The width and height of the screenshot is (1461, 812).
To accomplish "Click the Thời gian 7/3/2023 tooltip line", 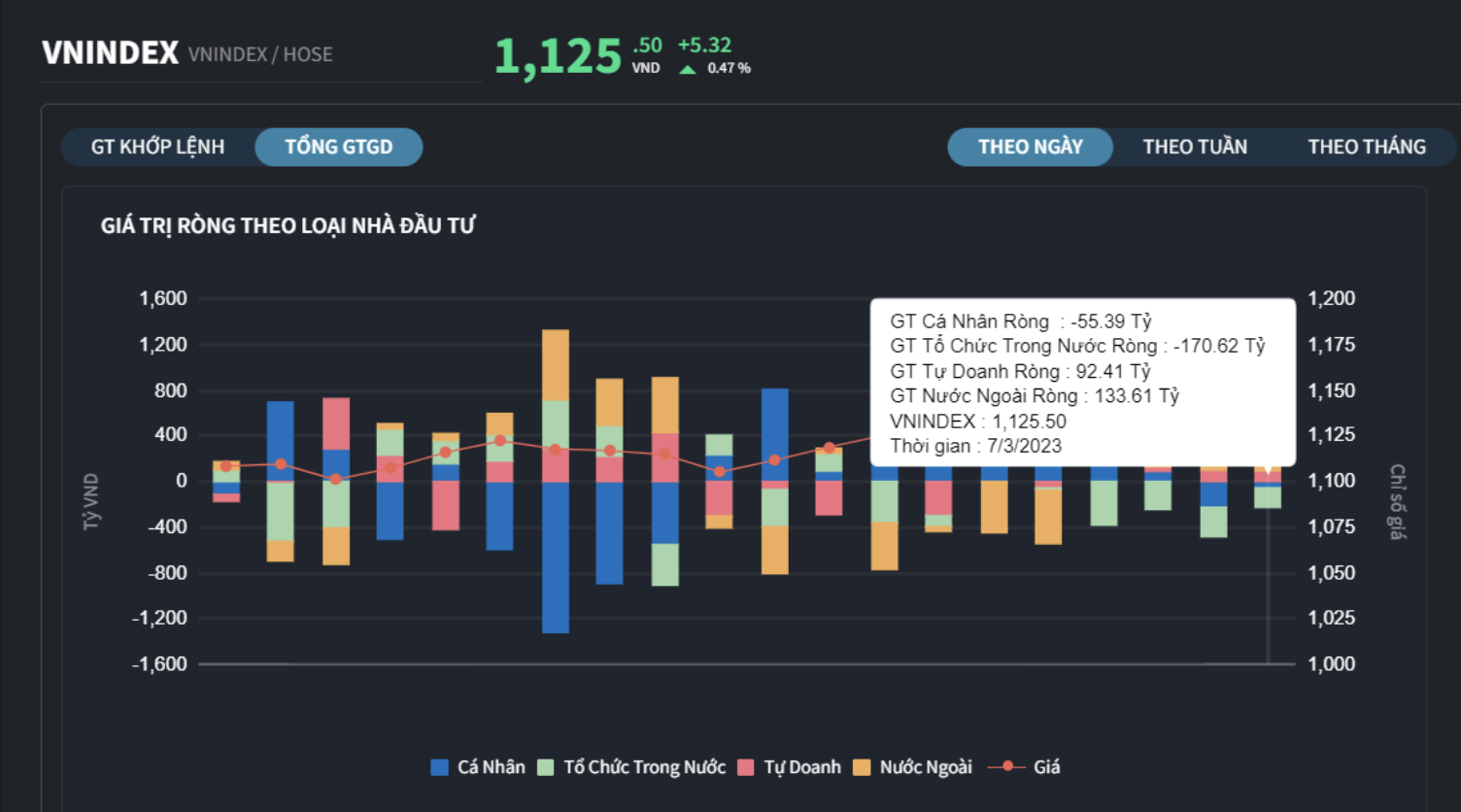I will coord(975,447).
